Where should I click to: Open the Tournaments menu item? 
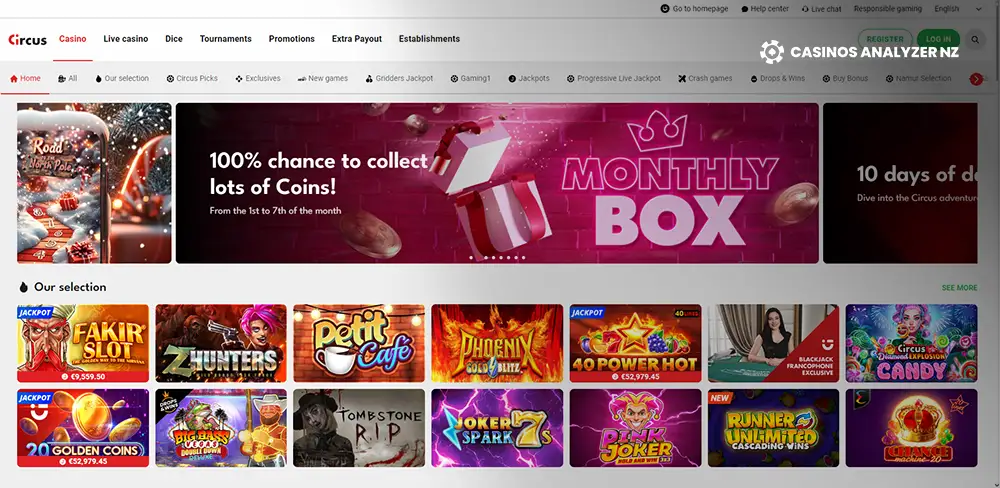tap(226, 39)
